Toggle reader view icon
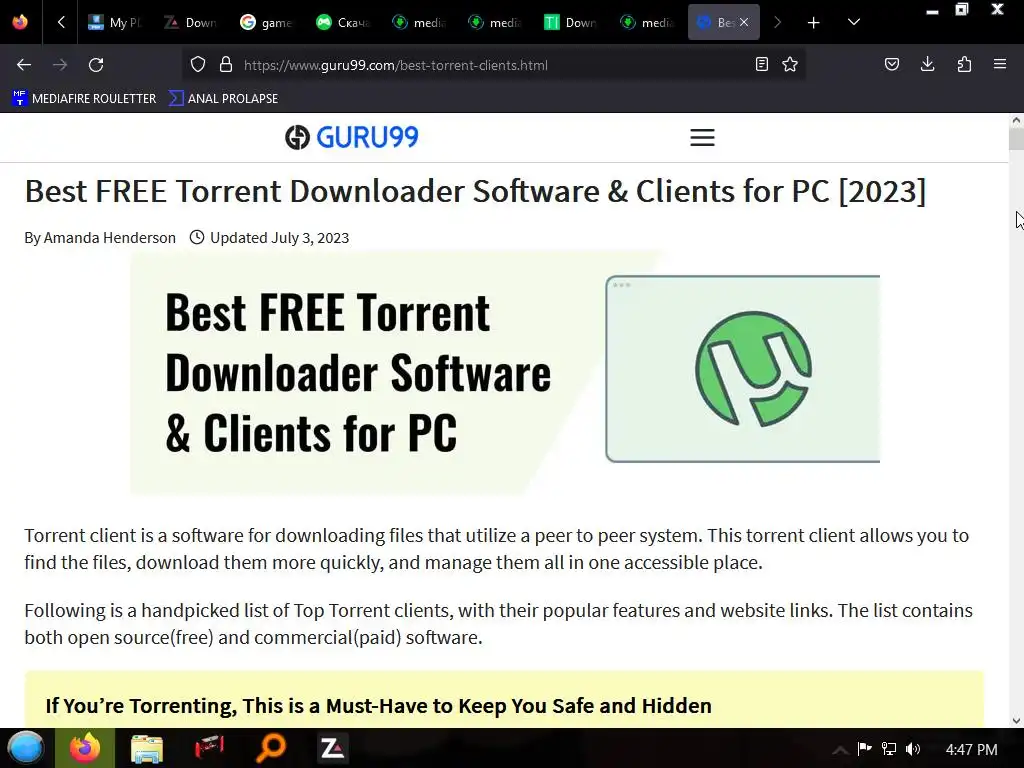Screen dimensions: 1024x768 [761, 64]
